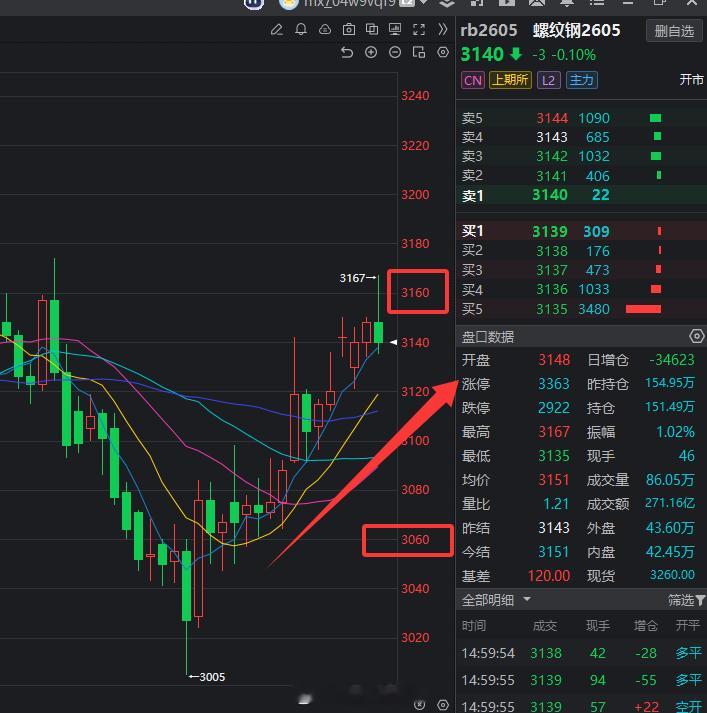Click the 日增仓 value -34623
The width and height of the screenshot is (707, 713).
pos(672,360)
